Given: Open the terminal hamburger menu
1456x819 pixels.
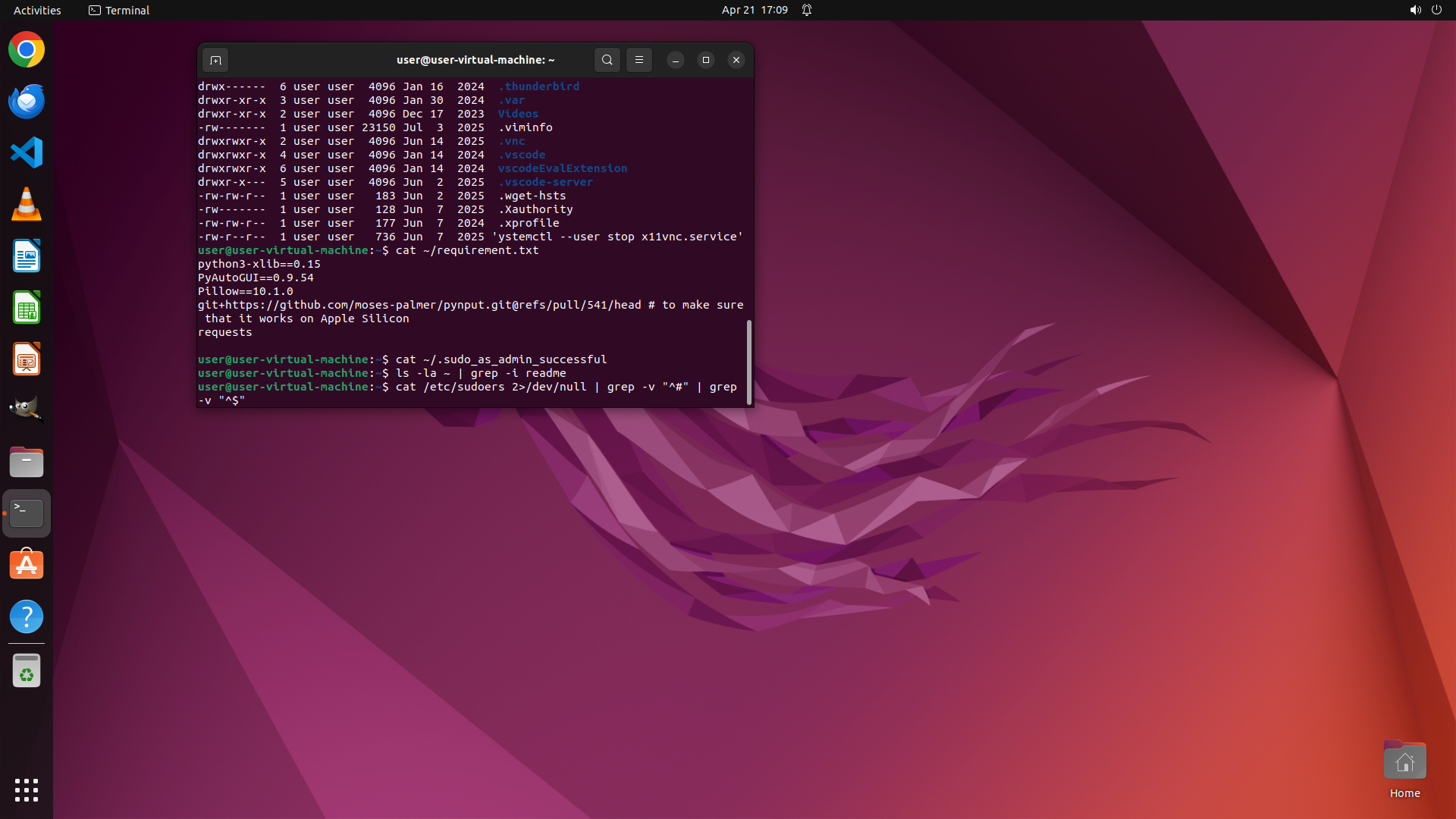Looking at the screenshot, I should coord(639,60).
